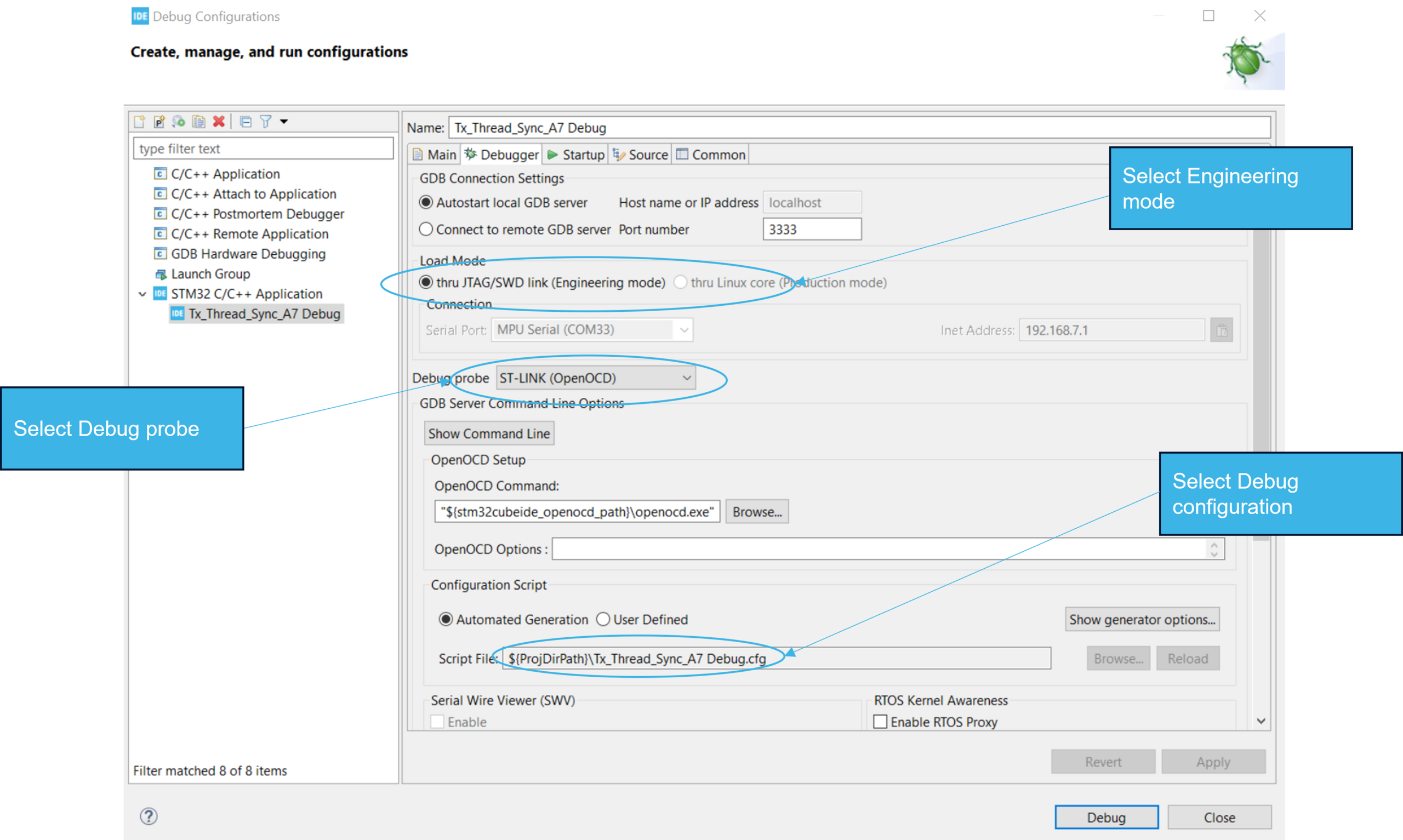Toggle the SWV Enable checkbox
This screenshot has height=840, width=1403.
tap(437, 722)
